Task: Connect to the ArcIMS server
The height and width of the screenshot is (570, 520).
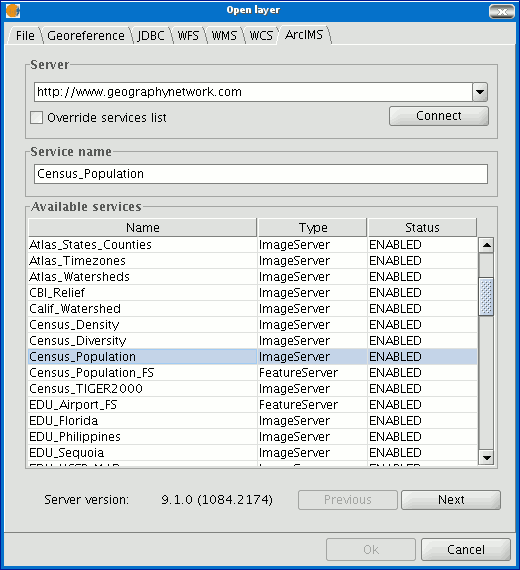Action: pos(439,116)
